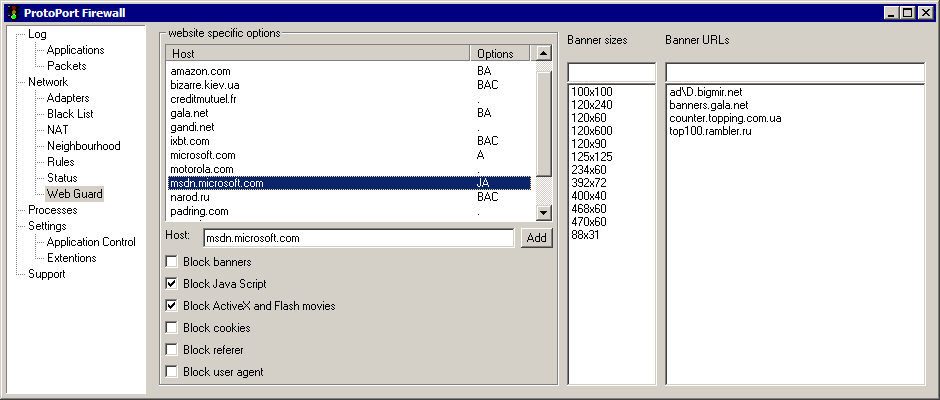Click the Options column header
The image size is (940, 400).
pos(495,54)
